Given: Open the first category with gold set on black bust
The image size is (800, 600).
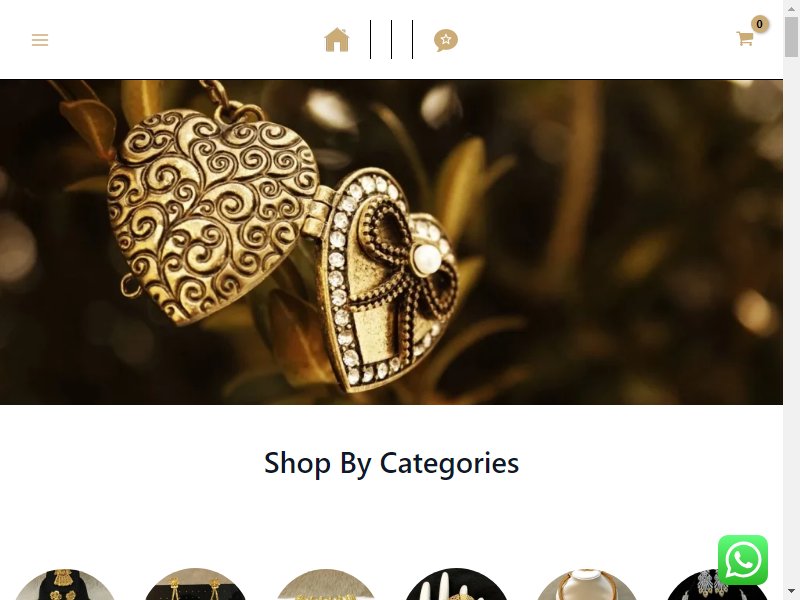Looking at the screenshot, I should click(64, 585).
